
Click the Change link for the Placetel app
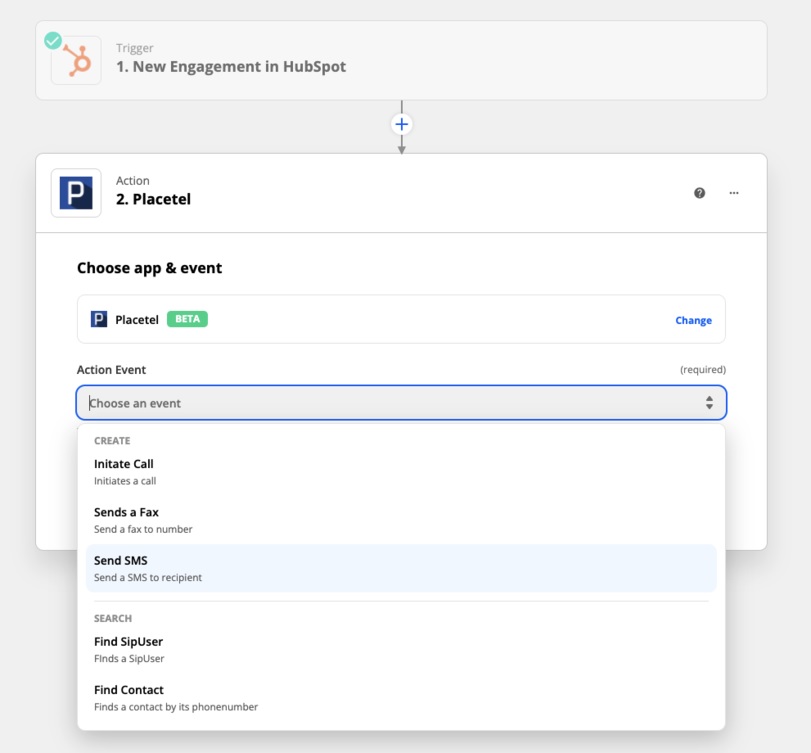click(693, 320)
